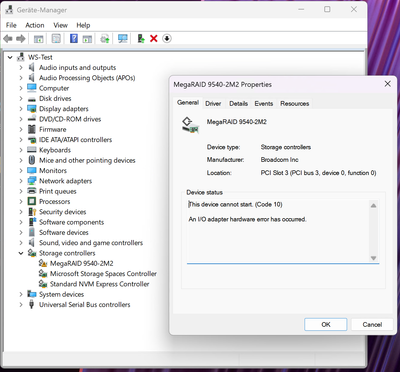
Task: Click the Print queues category icon
Action: click(32, 191)
